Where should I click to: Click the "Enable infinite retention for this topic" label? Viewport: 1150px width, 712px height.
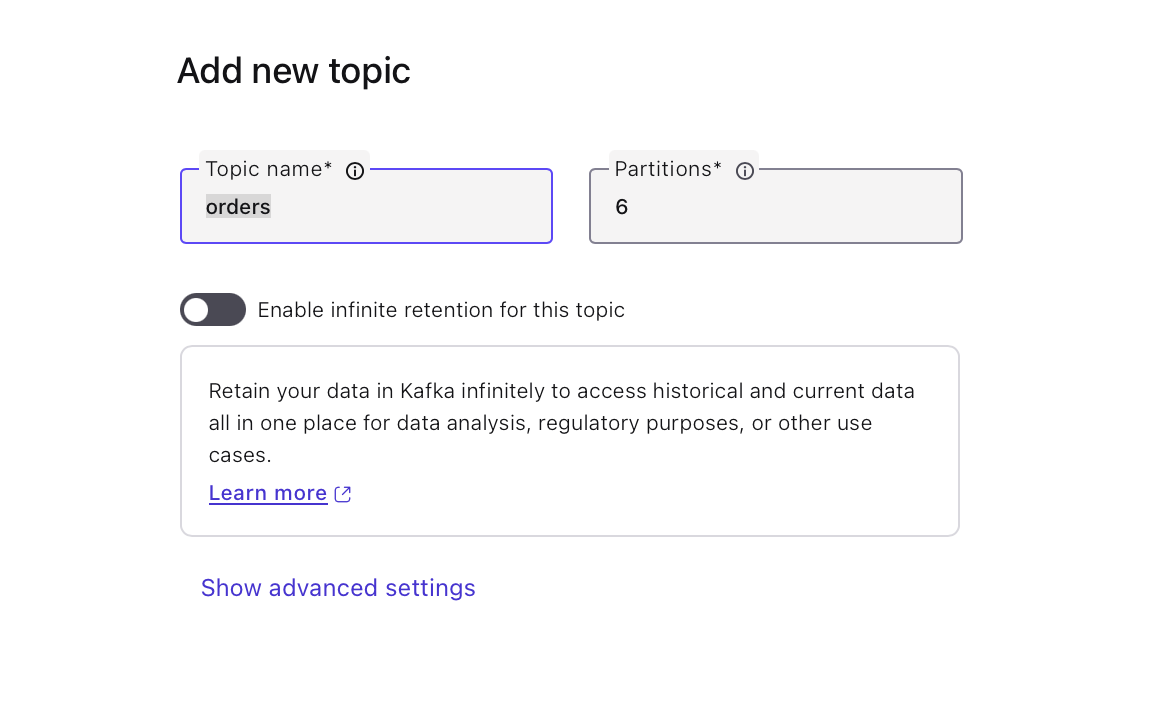[x=441, y=310]
